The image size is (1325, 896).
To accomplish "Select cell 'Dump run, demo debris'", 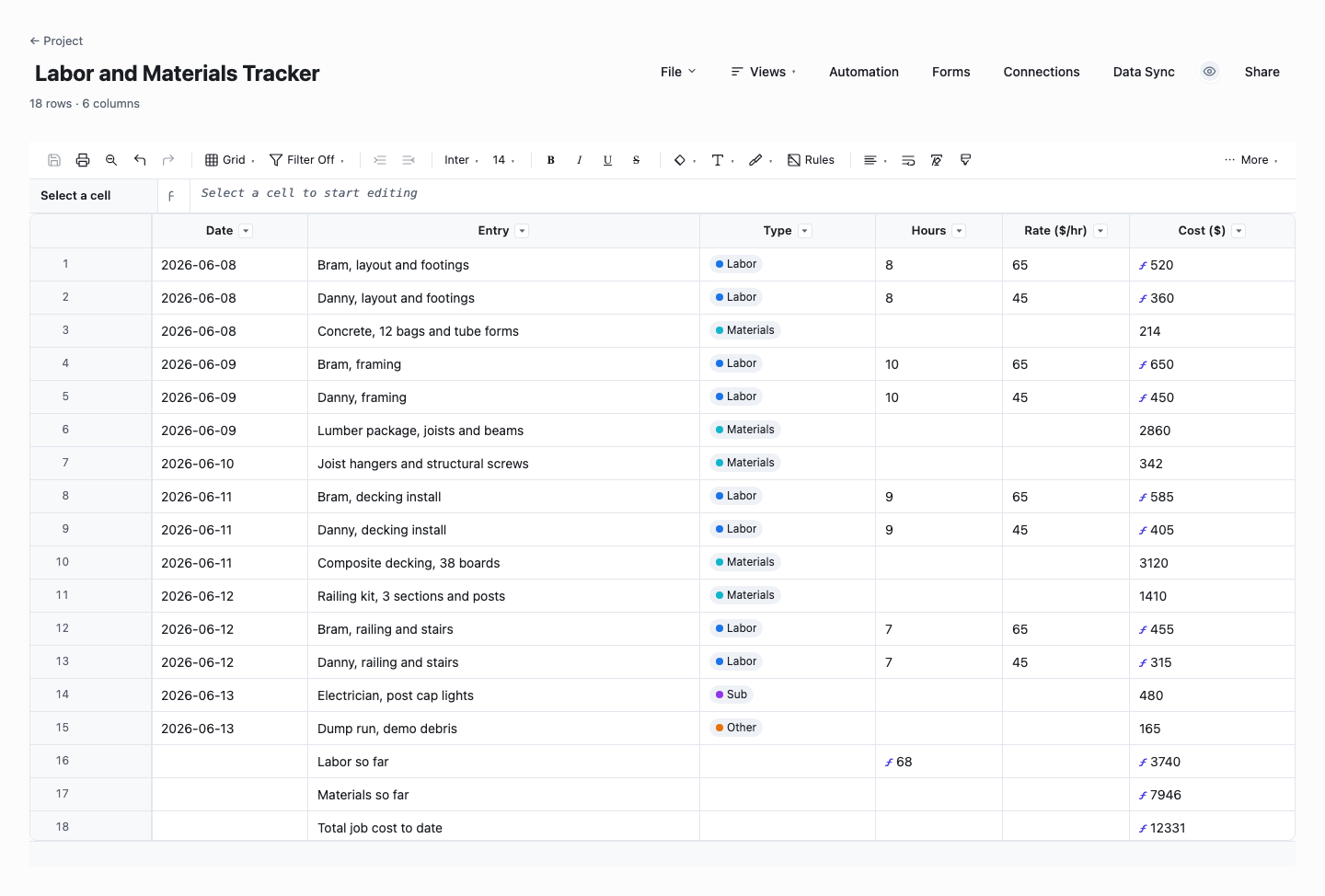I will 503,729.
